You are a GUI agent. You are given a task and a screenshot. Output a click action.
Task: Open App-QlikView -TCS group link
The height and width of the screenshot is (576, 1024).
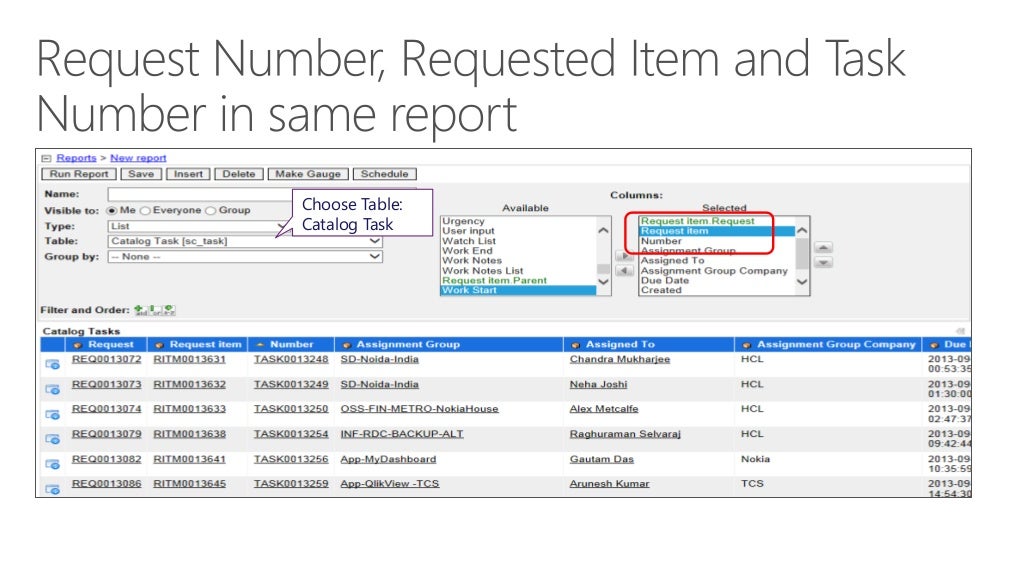(x=390, y=484)
